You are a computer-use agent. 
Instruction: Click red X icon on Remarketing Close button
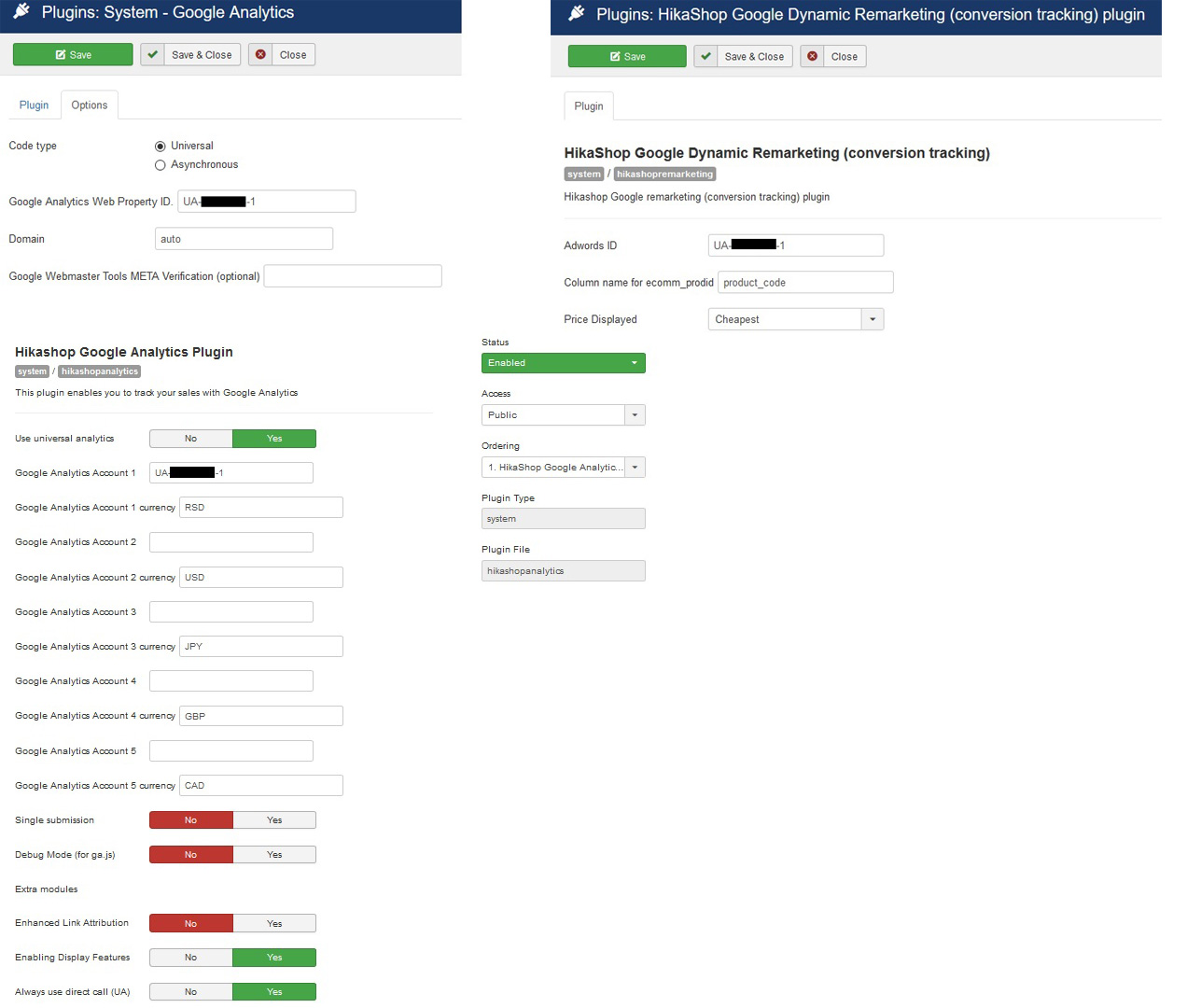tap(813, 57)
